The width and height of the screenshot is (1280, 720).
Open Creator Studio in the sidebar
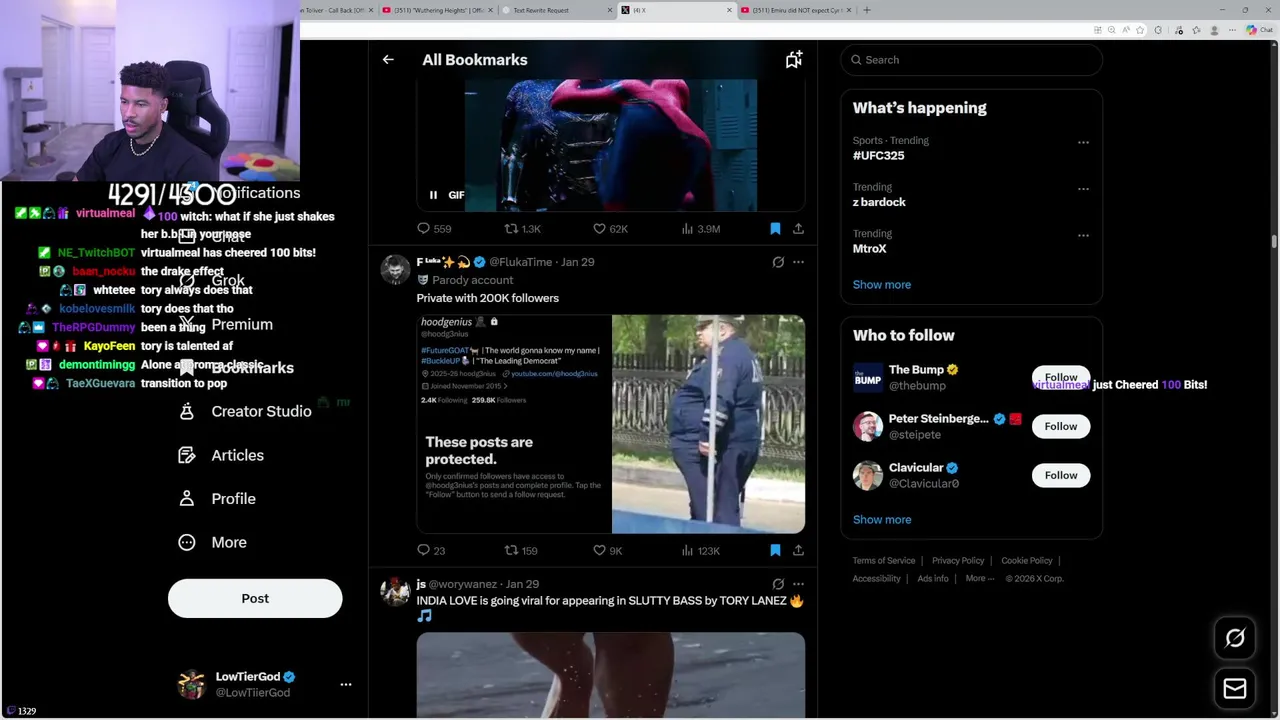point(246,412)
